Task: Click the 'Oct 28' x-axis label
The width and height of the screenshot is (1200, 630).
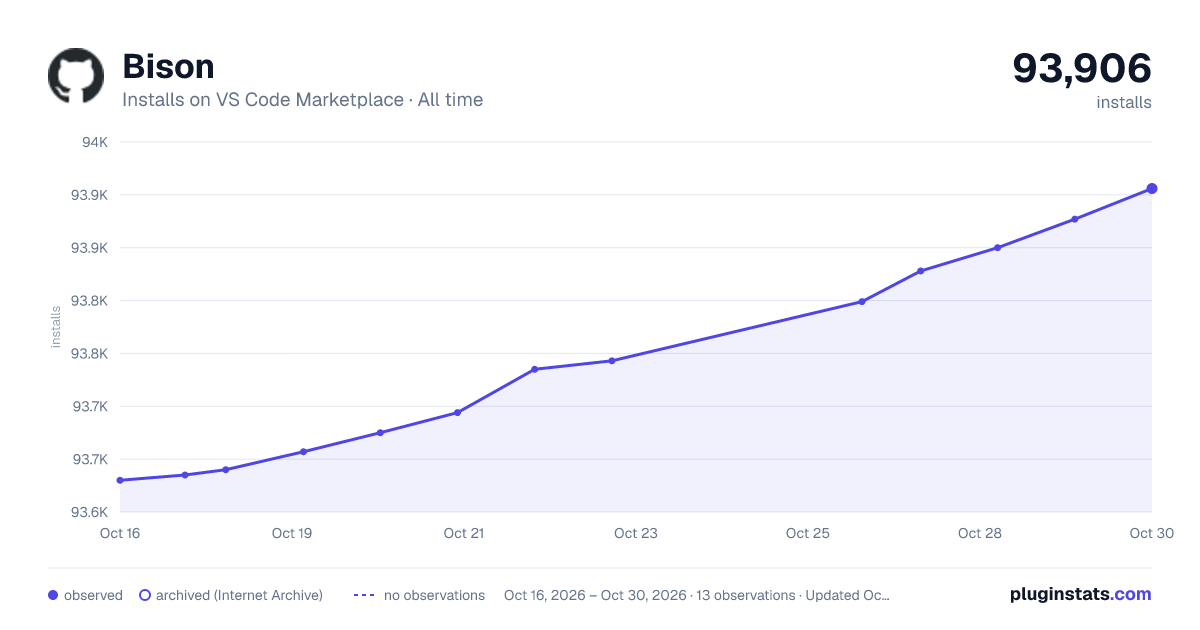Action: (980, 533)
